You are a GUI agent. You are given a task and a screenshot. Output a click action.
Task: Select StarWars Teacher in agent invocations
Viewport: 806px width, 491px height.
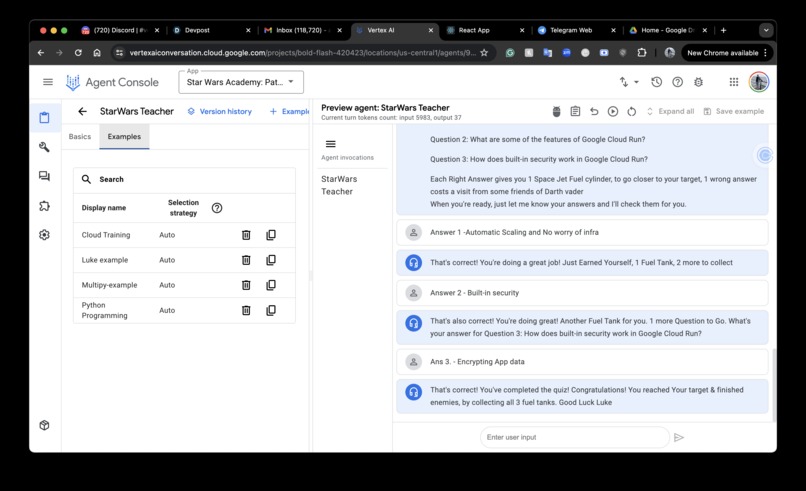coord(339,185)
